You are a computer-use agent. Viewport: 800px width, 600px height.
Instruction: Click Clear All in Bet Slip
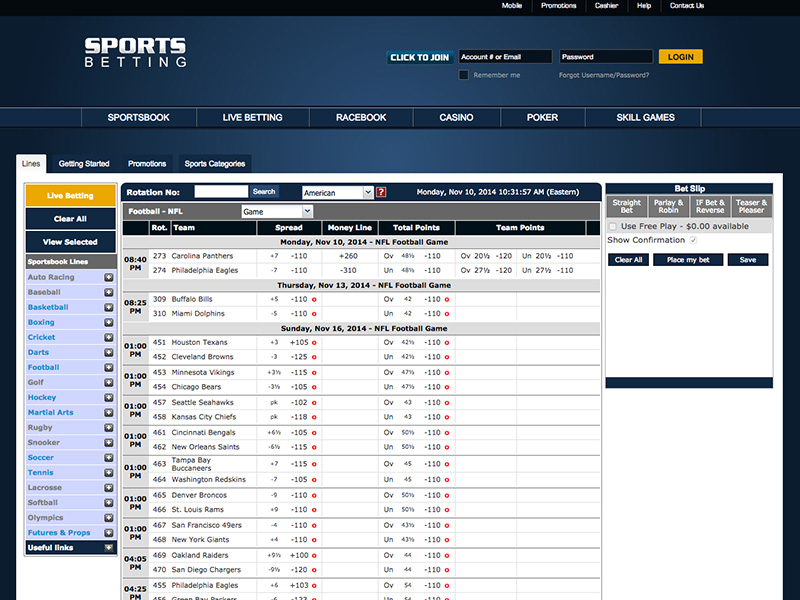(628, 260)
